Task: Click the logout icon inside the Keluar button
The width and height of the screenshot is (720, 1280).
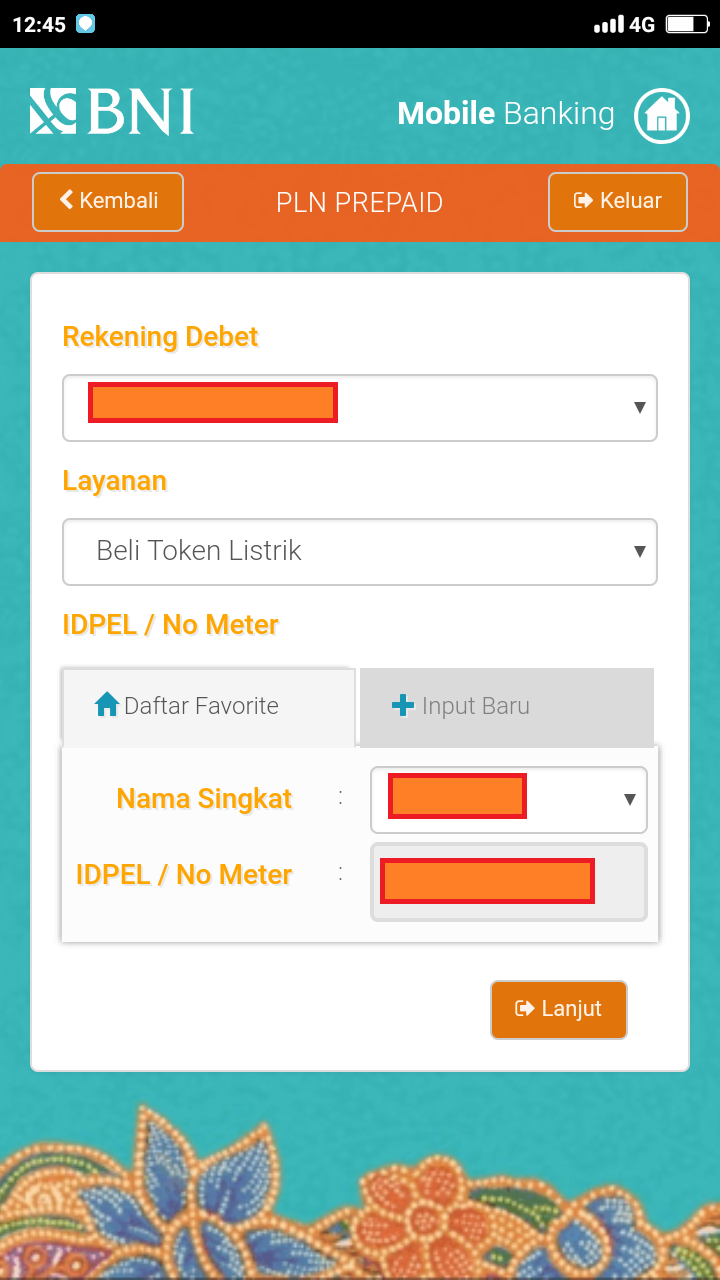Action: 585,201
